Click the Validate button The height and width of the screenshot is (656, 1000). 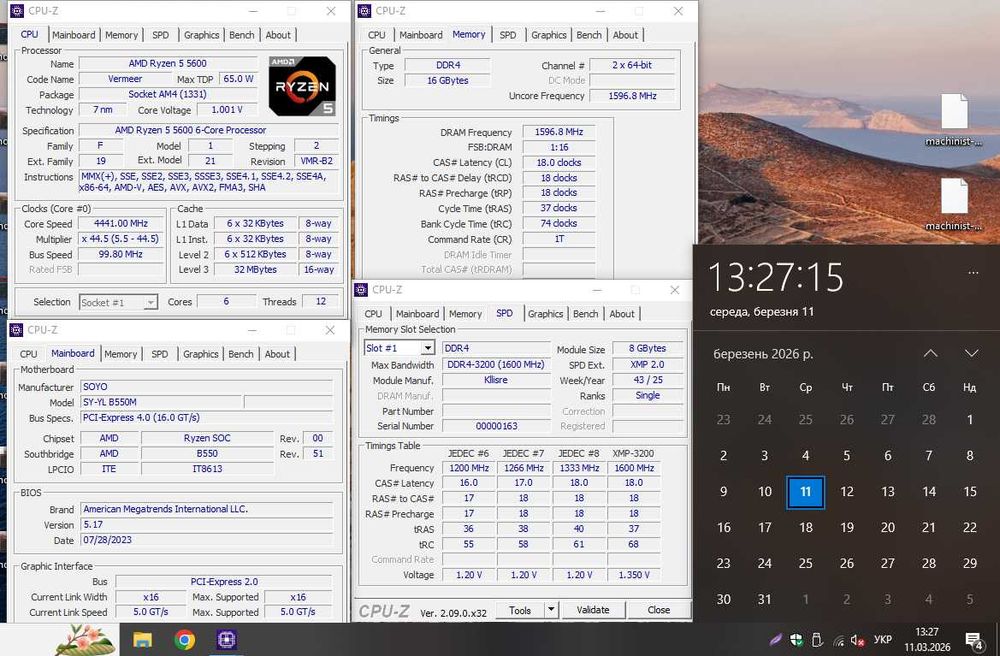[x=592, y=610]
